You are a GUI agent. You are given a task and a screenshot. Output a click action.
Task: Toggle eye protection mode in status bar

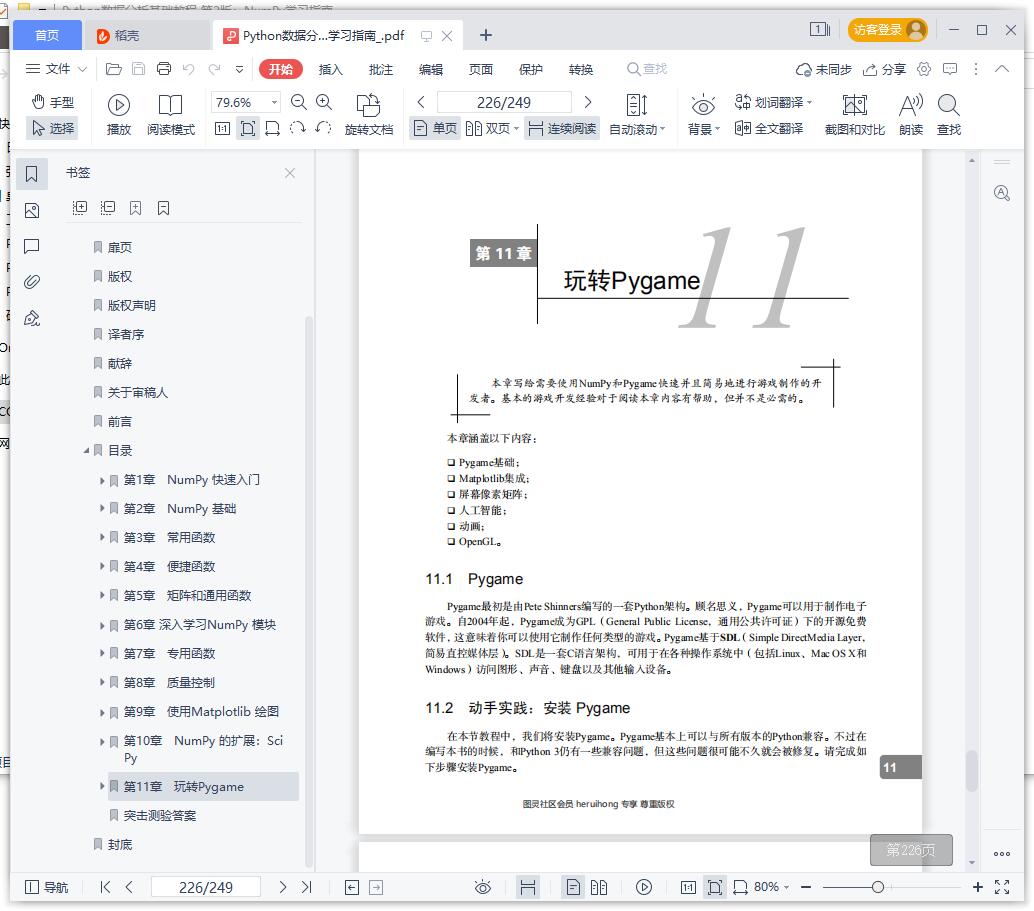coord(483,887)
